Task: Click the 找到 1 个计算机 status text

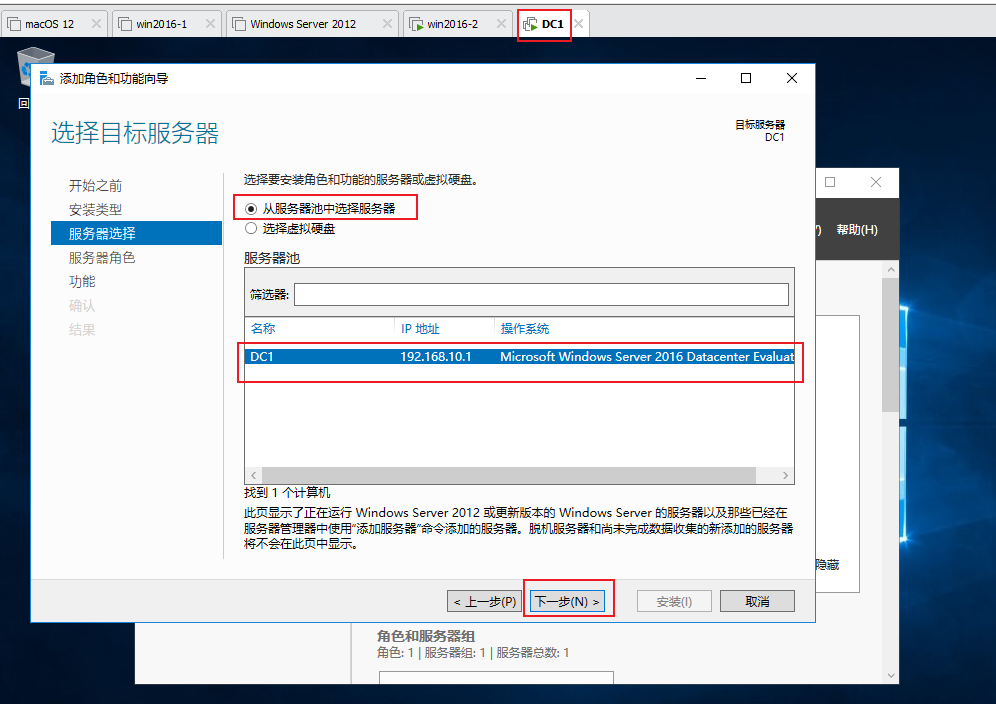Action: coord(287,492)
